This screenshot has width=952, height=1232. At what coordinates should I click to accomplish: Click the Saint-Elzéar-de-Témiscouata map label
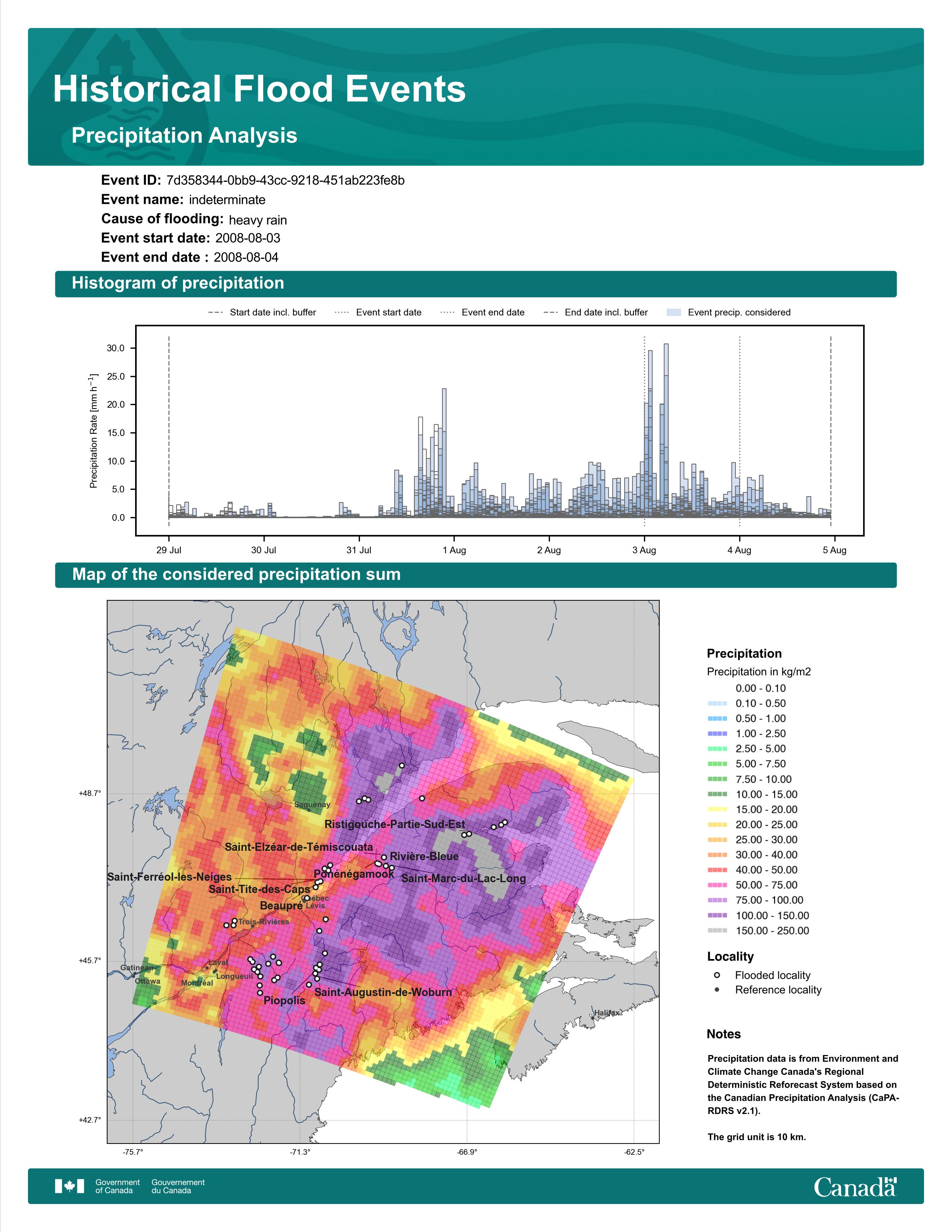click(299, 847)
